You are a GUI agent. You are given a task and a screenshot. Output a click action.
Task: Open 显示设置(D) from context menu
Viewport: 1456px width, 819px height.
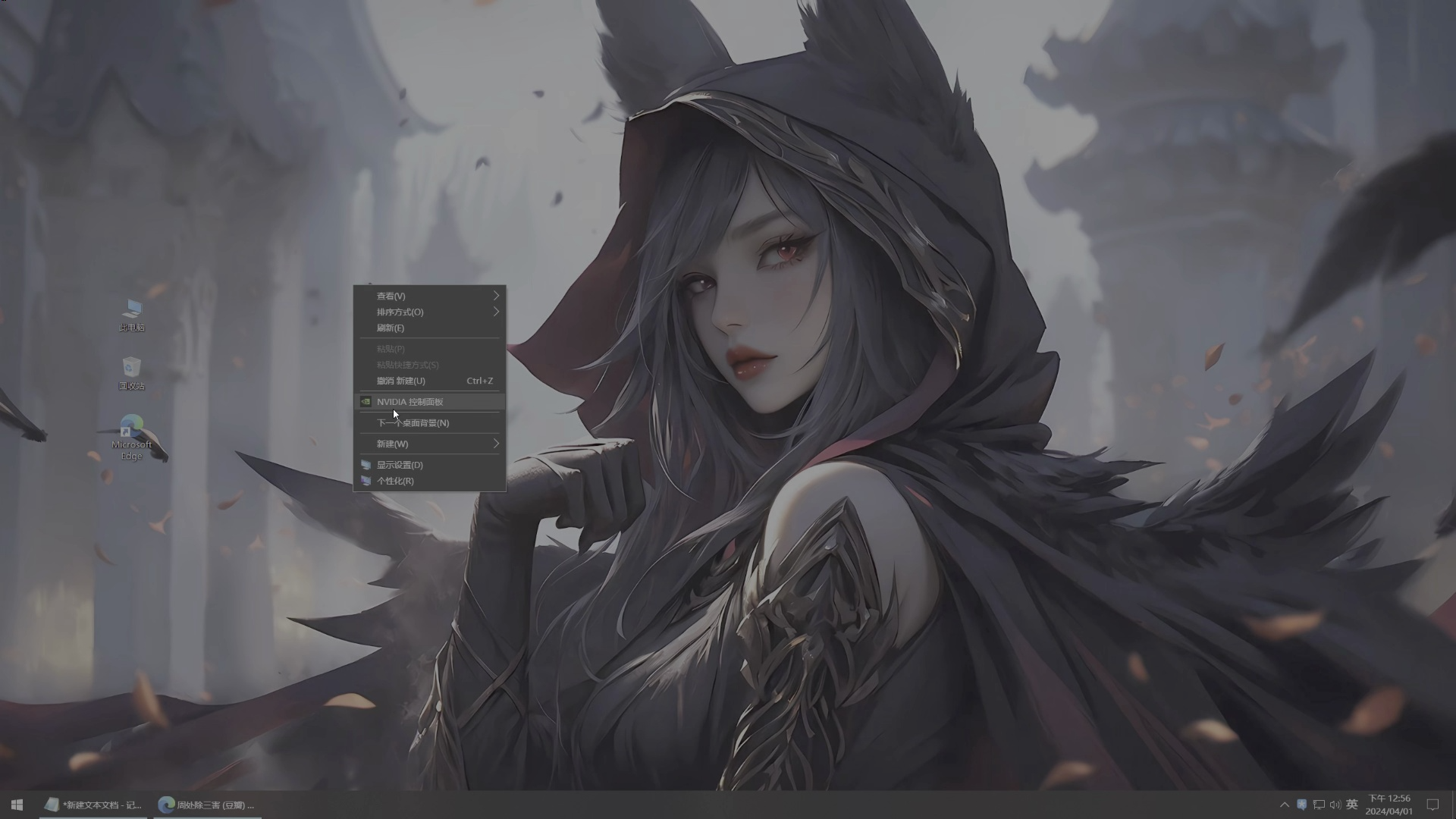[x=430, y=465]
